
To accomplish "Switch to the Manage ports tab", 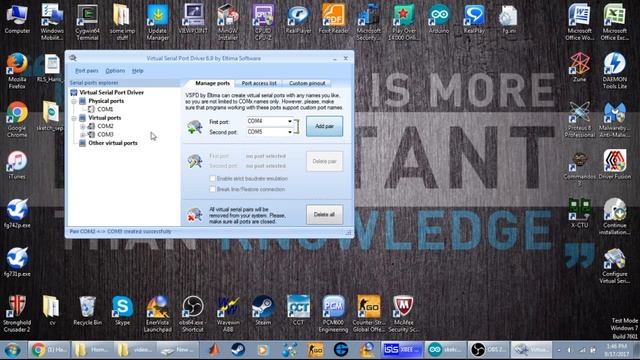I will click(x=212, y=83).
